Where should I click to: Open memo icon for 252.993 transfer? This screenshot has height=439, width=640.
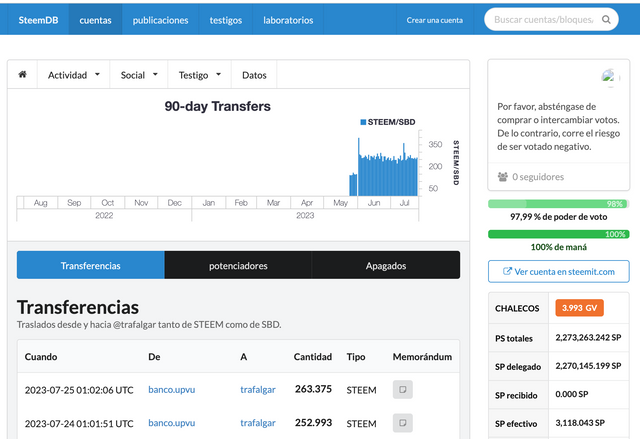402,423
